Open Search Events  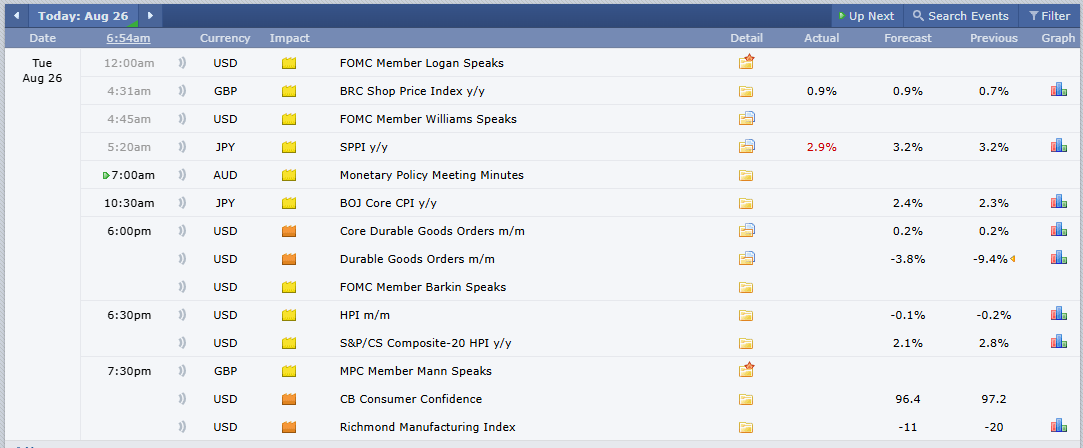click(963, 16)
